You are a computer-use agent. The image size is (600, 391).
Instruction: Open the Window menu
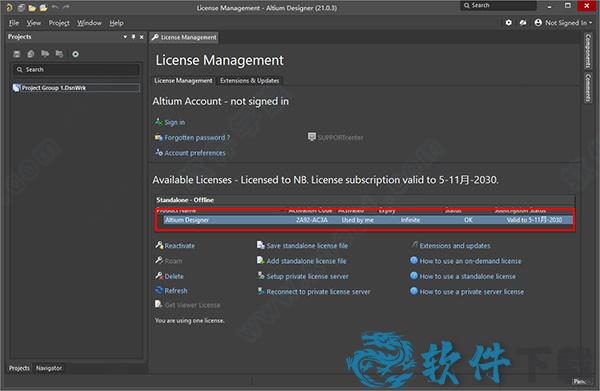pos(89,23)
